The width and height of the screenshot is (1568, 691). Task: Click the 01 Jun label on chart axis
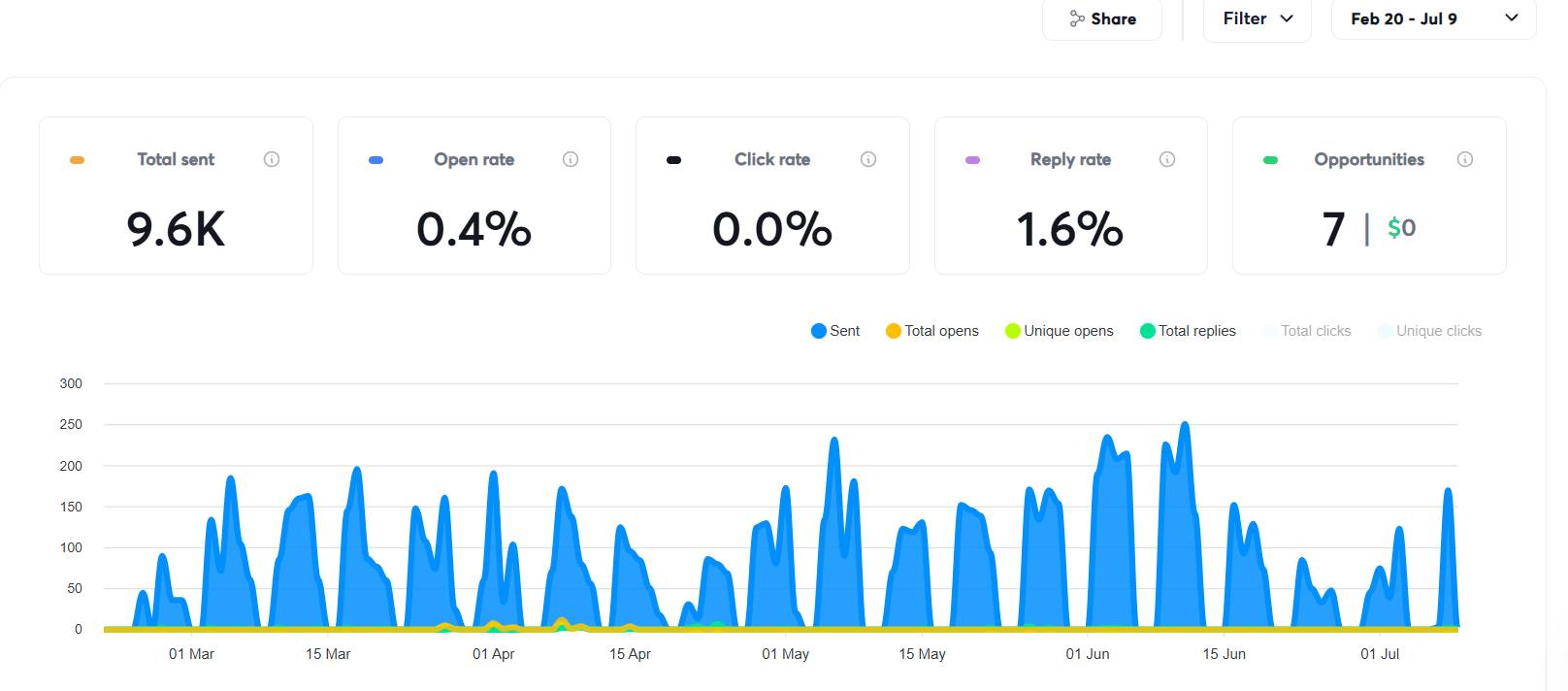pyautogui.click(x=1087, y=654)
